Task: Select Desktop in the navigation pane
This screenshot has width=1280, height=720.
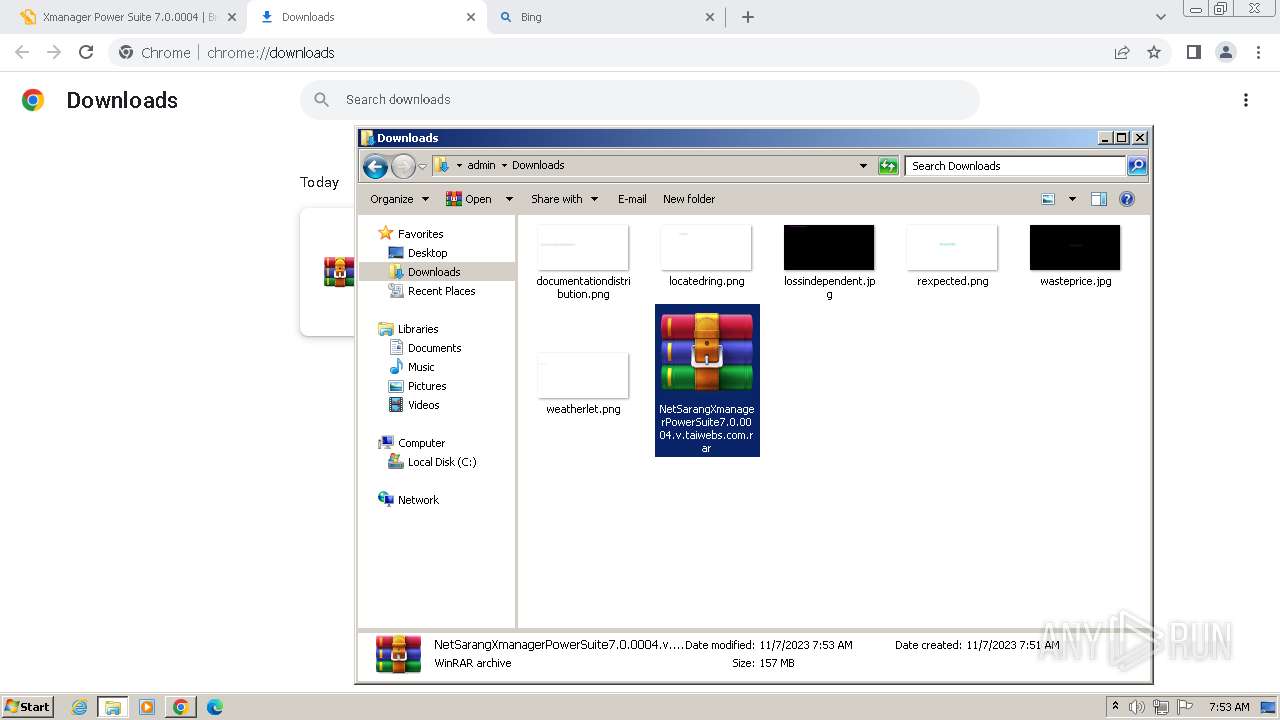Action: tap(427, 253)
